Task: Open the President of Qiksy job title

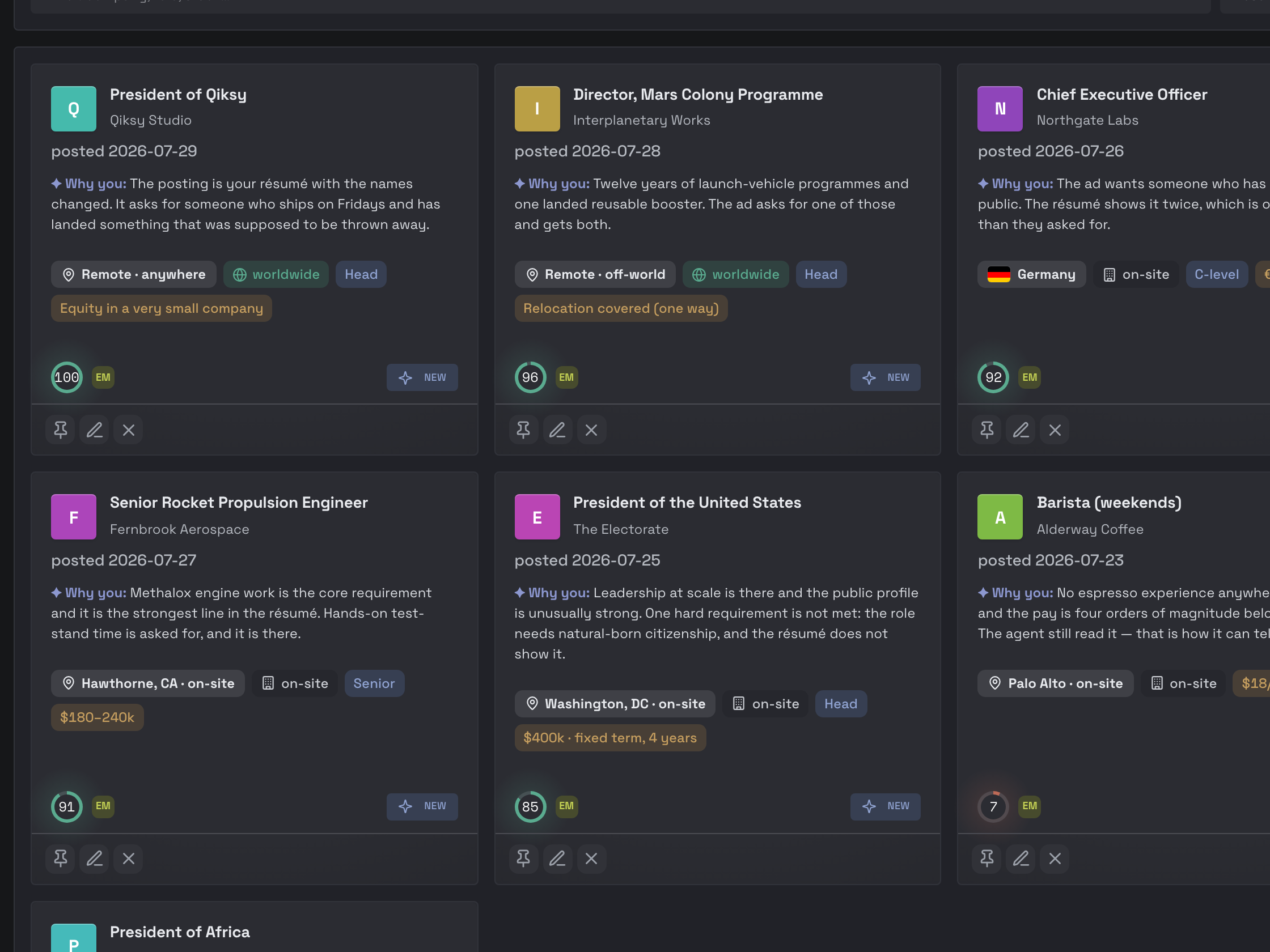Action: tap(178, 95)
